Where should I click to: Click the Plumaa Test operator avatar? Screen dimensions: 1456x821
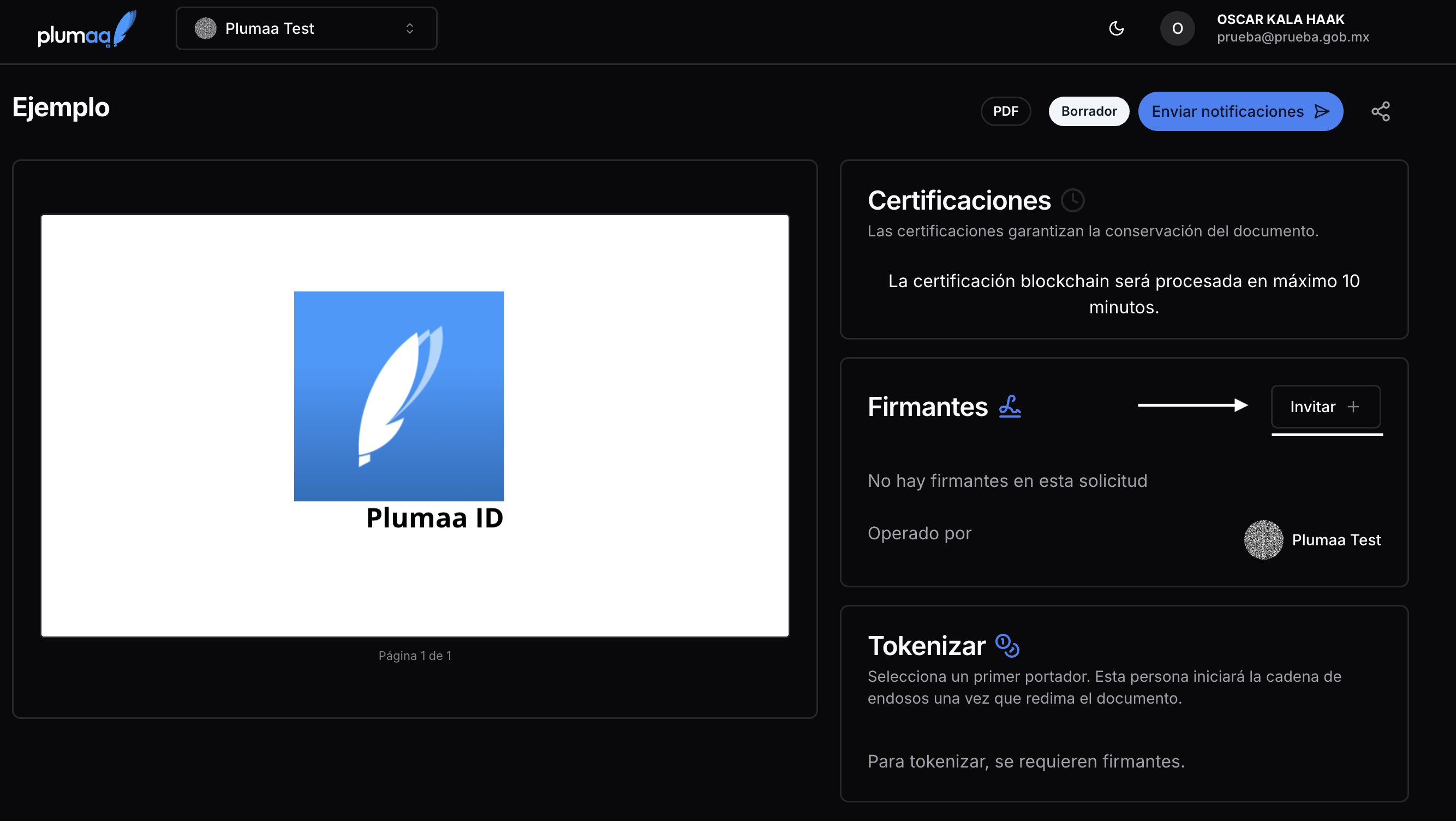pyautogui.click(x=1263, y=540)
